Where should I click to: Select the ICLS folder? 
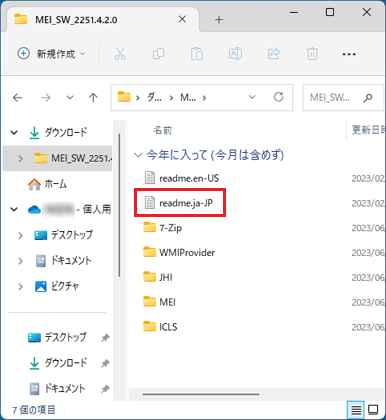[160, 327]
